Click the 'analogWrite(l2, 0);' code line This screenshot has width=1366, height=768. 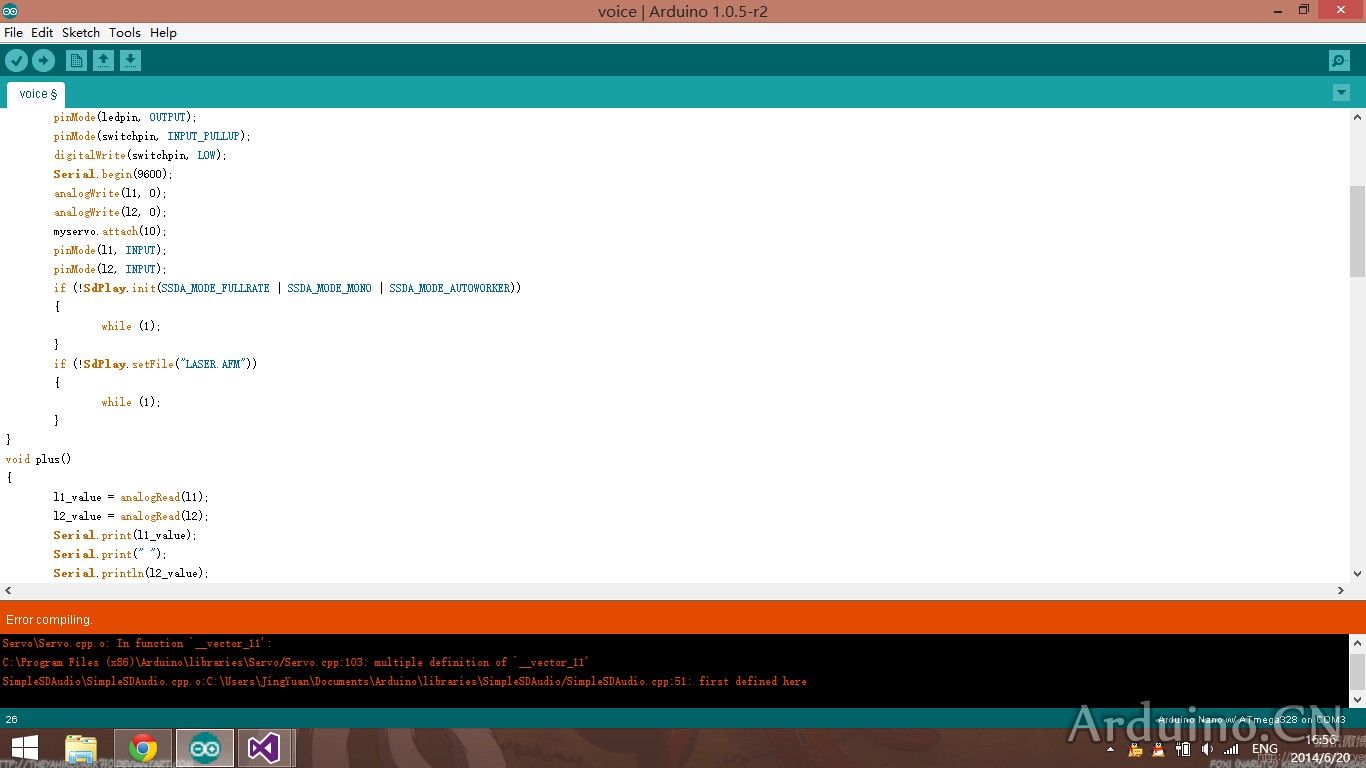[x=110, y=212]
